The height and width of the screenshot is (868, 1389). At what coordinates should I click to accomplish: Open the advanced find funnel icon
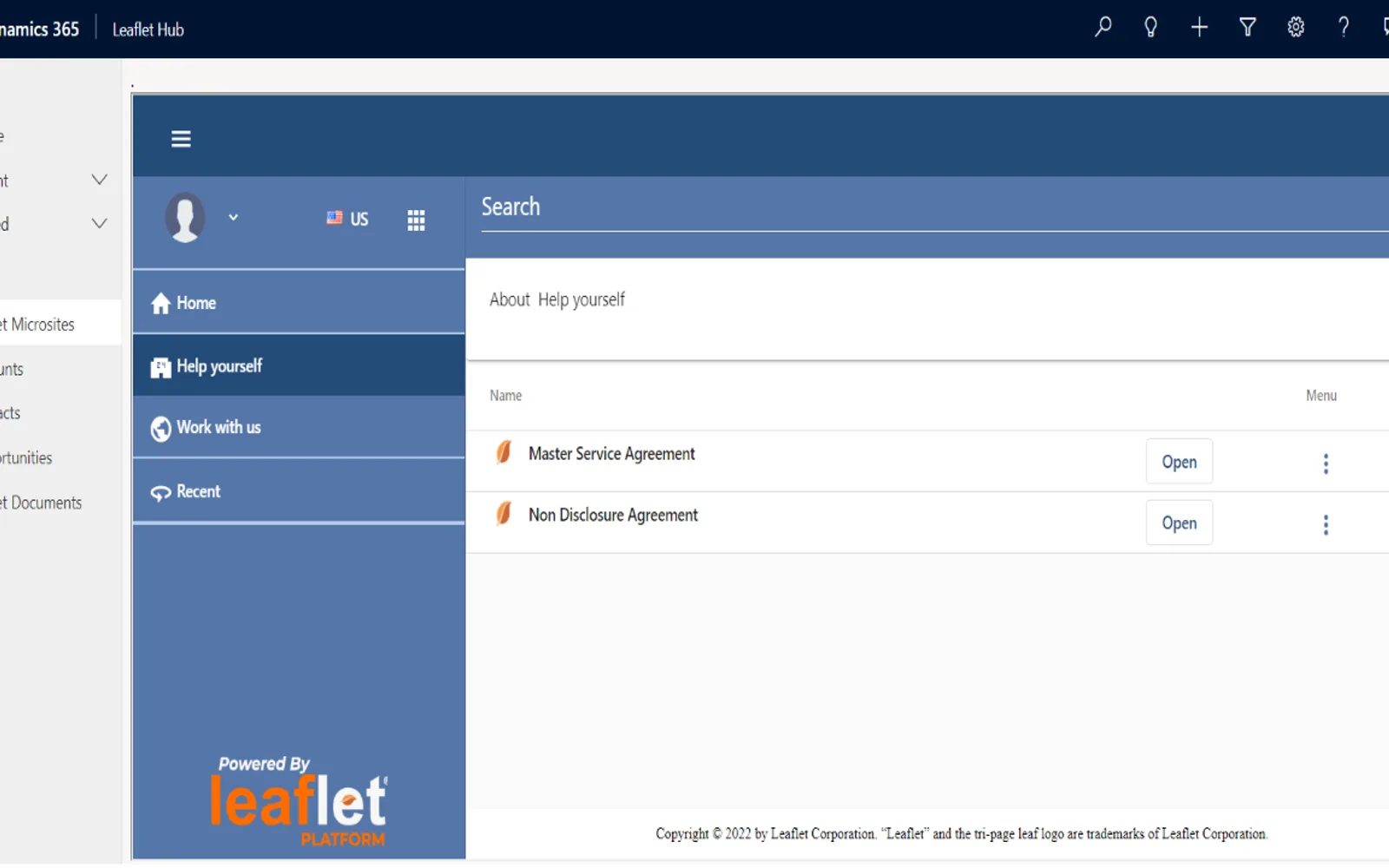(1247, 28)
